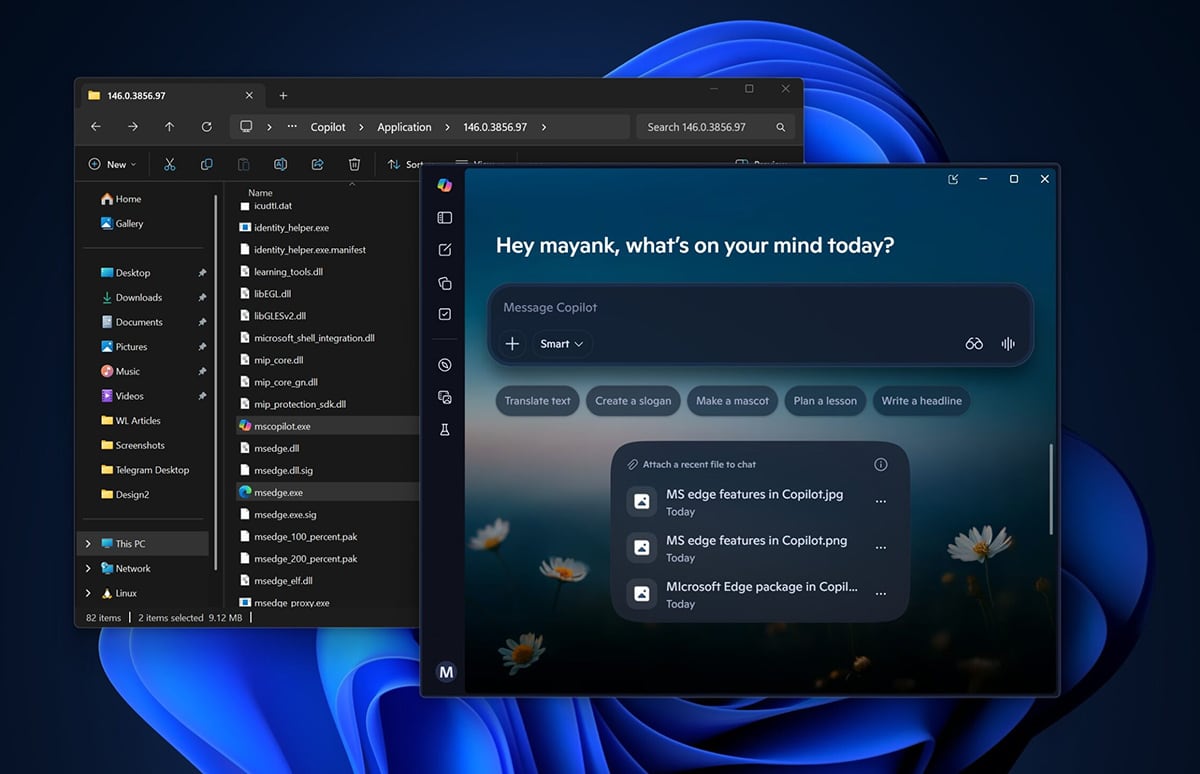1200x774 pixels.
Task: Expand the This PC tree node
Action: (88, 543)
